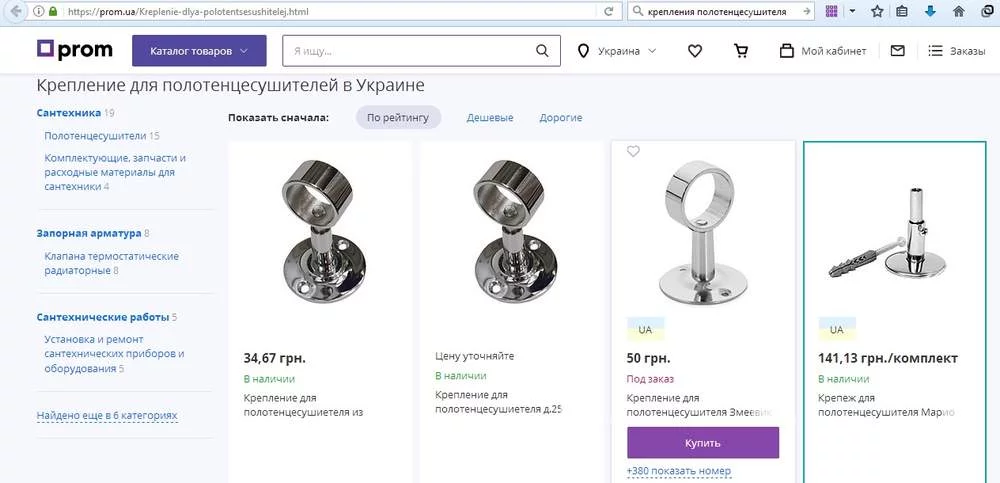Sort products by 'Дешевые'
Screen dimensions: 1000x483
coord(490,118)
